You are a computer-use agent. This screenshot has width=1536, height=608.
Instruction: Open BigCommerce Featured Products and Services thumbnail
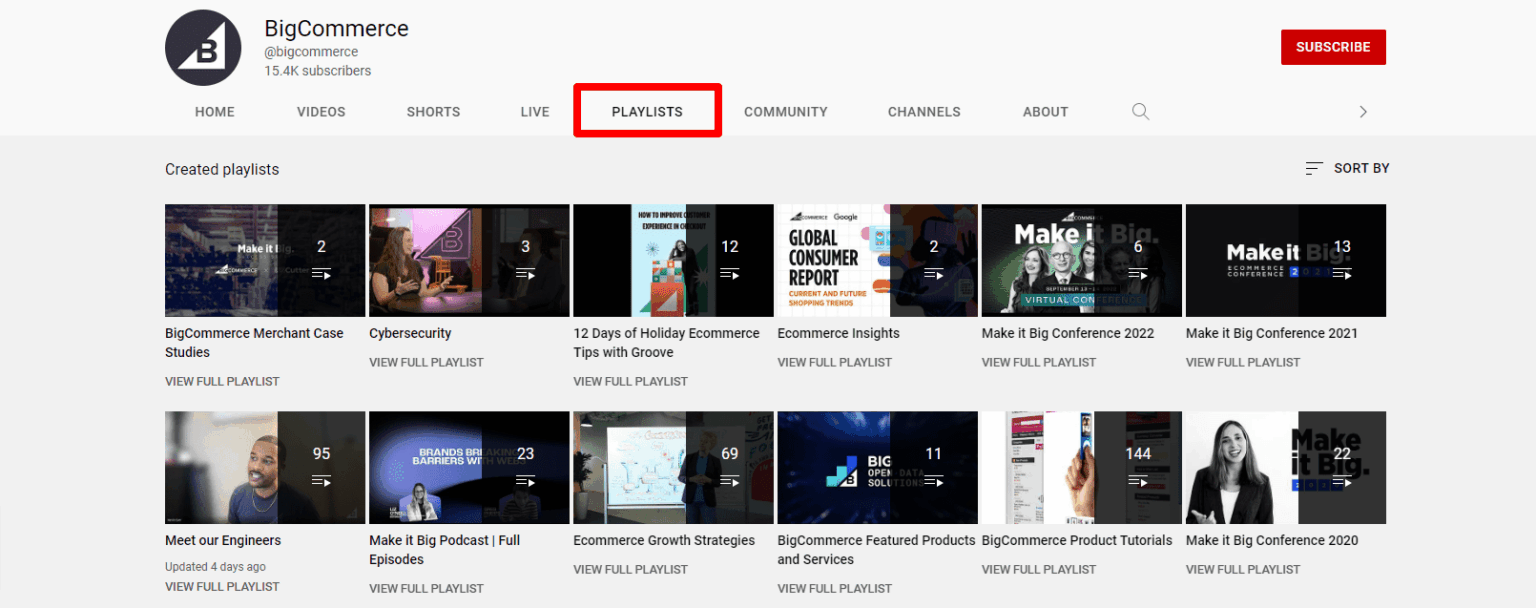[x=877, y=467]
